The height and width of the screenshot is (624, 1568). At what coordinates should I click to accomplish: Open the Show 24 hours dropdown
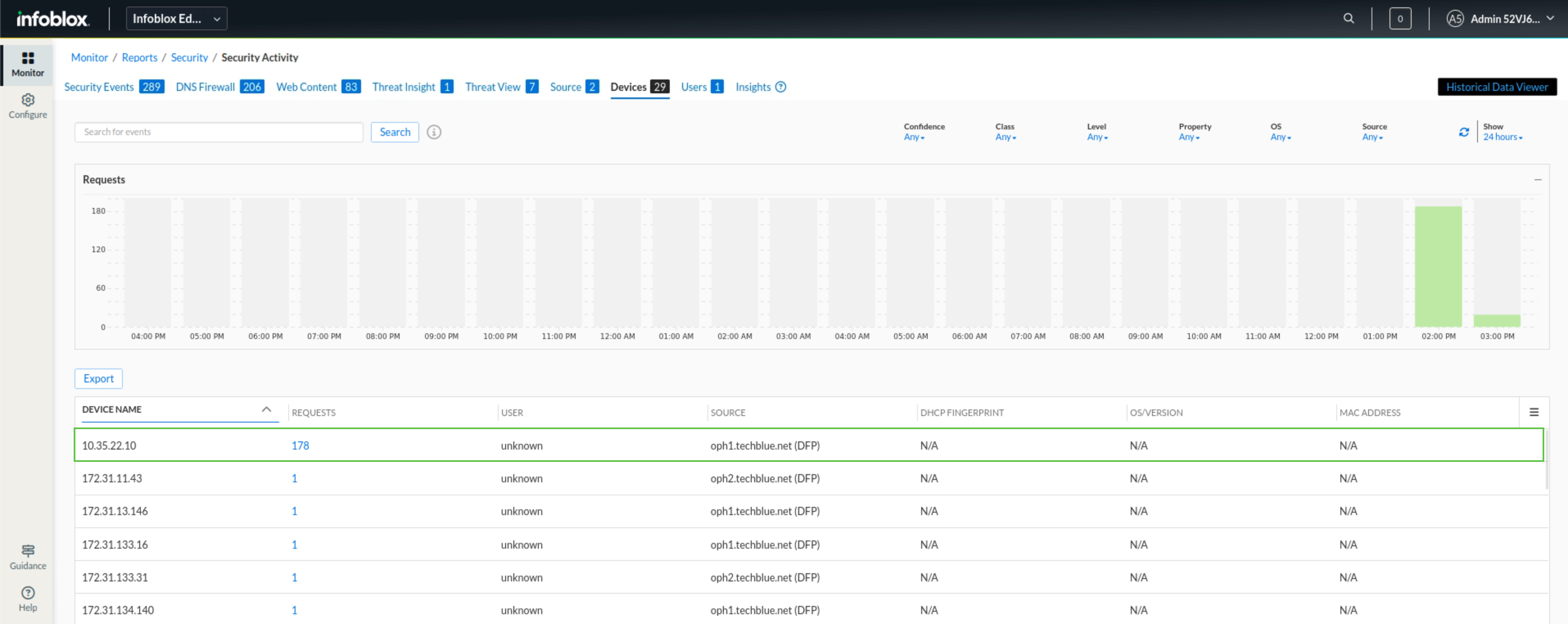point(1502,138)
